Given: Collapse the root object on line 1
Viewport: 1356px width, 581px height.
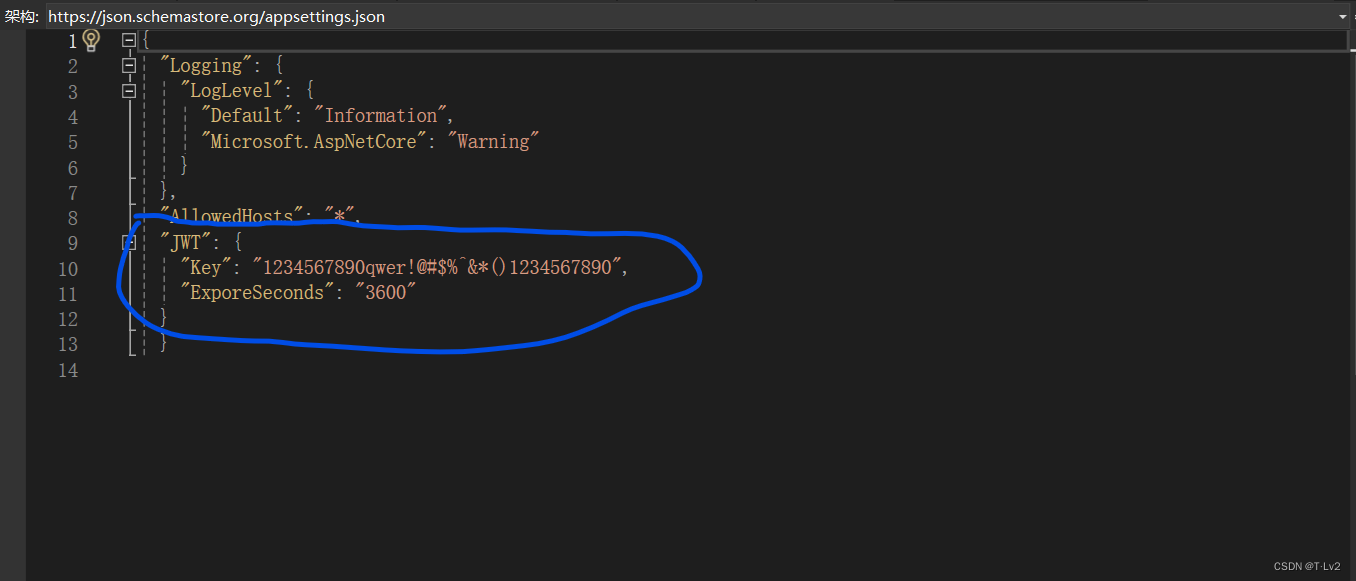Looking at the screenshot, I should click(x=128, y=40).
